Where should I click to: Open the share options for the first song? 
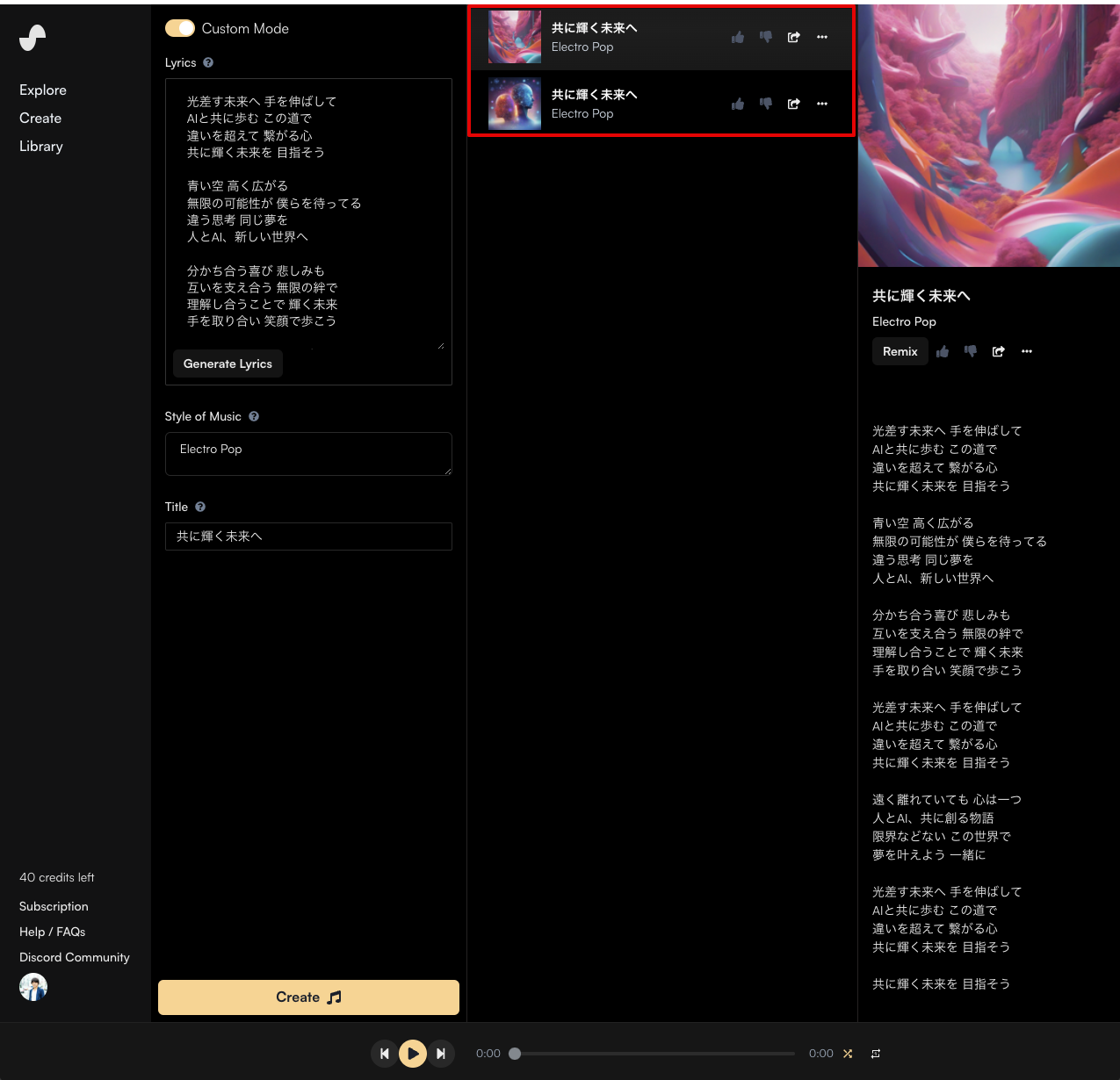(793, 37)
